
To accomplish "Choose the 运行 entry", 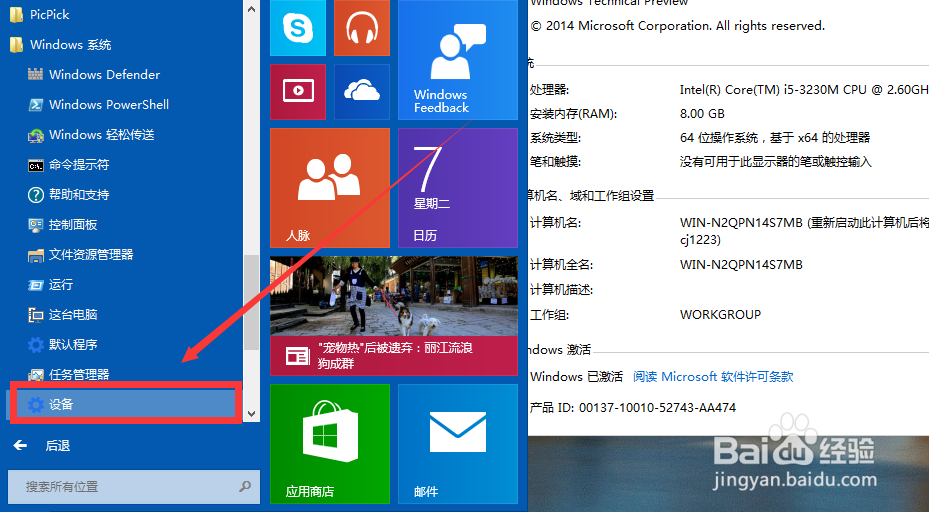I will [60, 284].
